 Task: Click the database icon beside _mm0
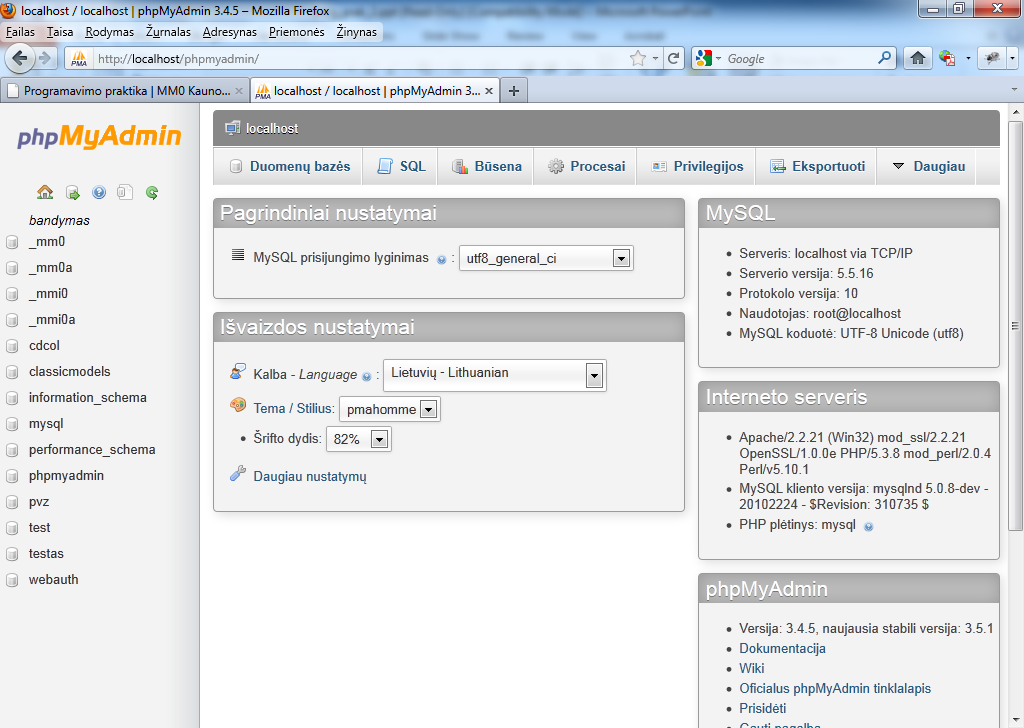pos(12,242)
